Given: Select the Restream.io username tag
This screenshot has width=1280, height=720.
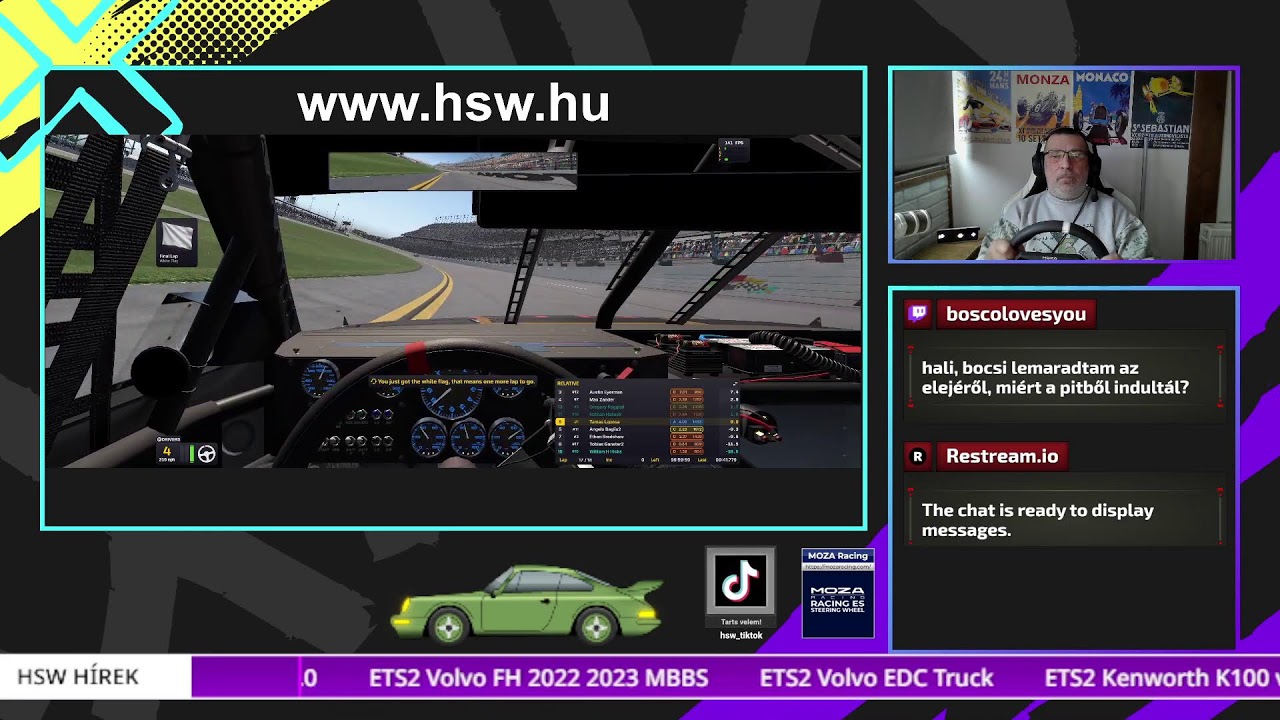Looking at the screenshot, I should click(1002, 456).
